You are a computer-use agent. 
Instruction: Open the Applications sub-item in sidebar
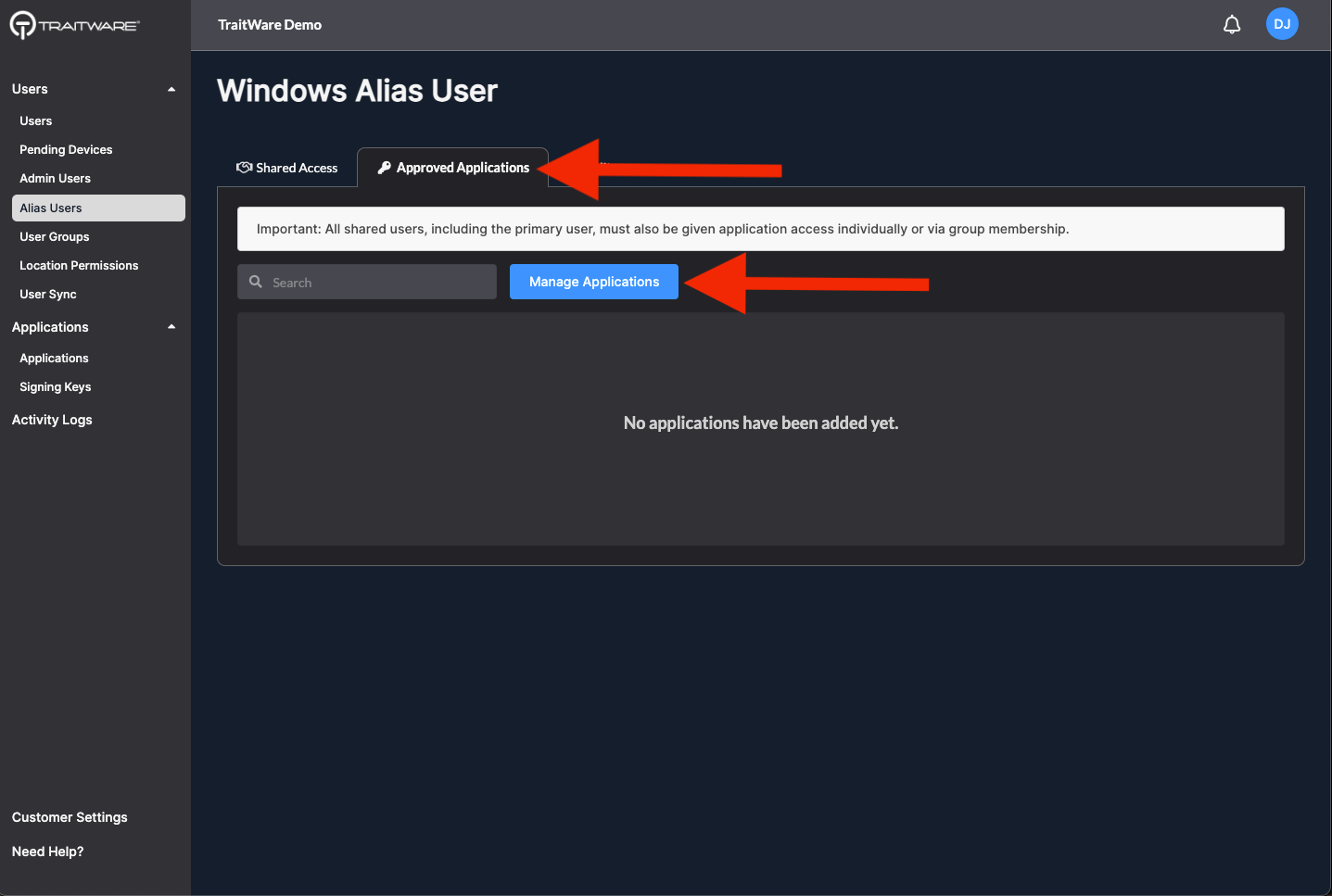pos(54,359)
